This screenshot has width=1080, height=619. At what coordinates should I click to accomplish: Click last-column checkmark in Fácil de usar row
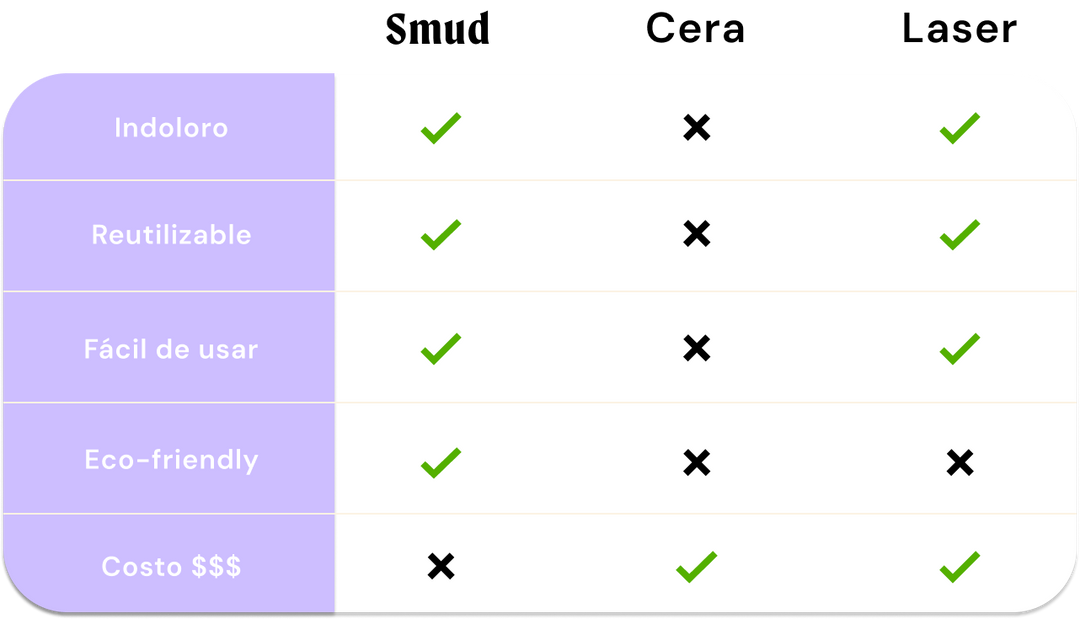coord(959,348)
